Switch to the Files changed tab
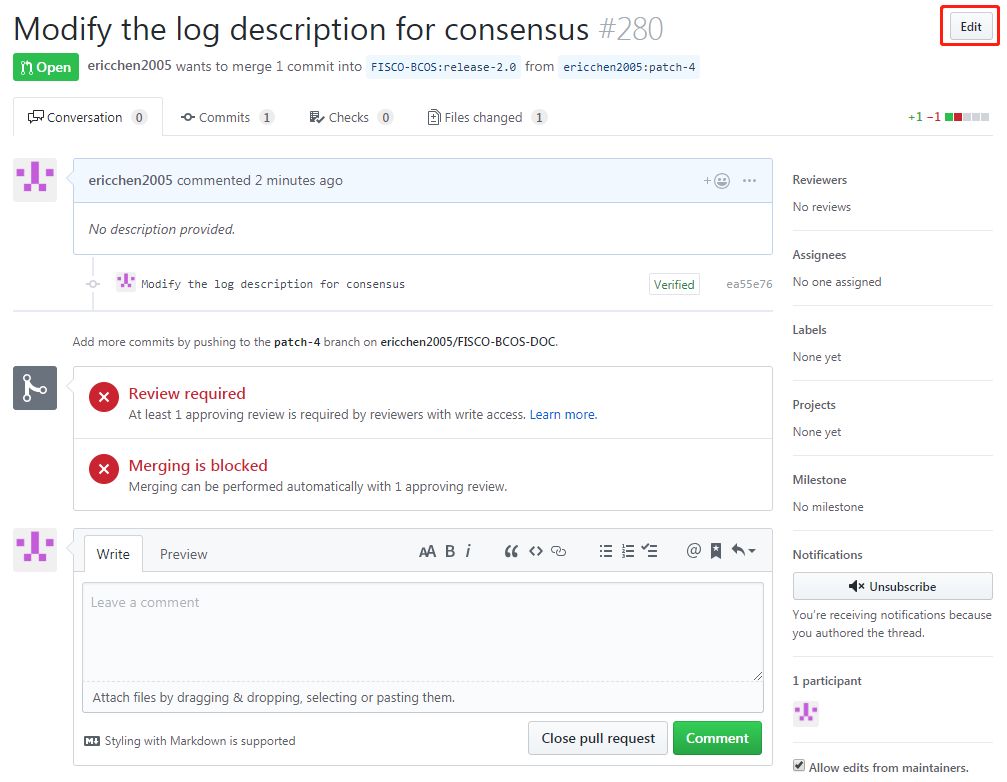This screenshot has width=1007, height=782. 486,117
